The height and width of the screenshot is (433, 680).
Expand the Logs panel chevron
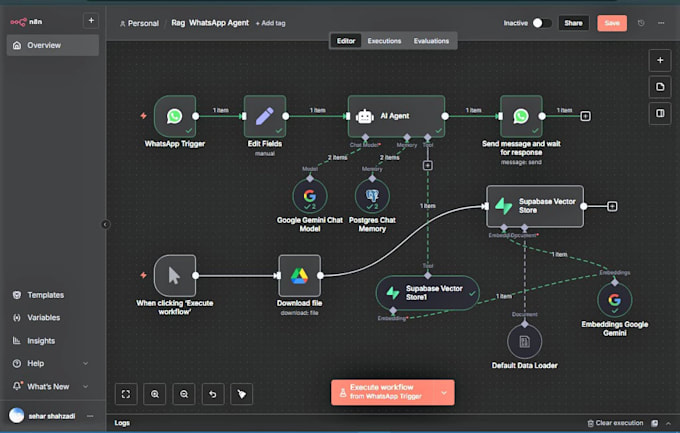668,423
